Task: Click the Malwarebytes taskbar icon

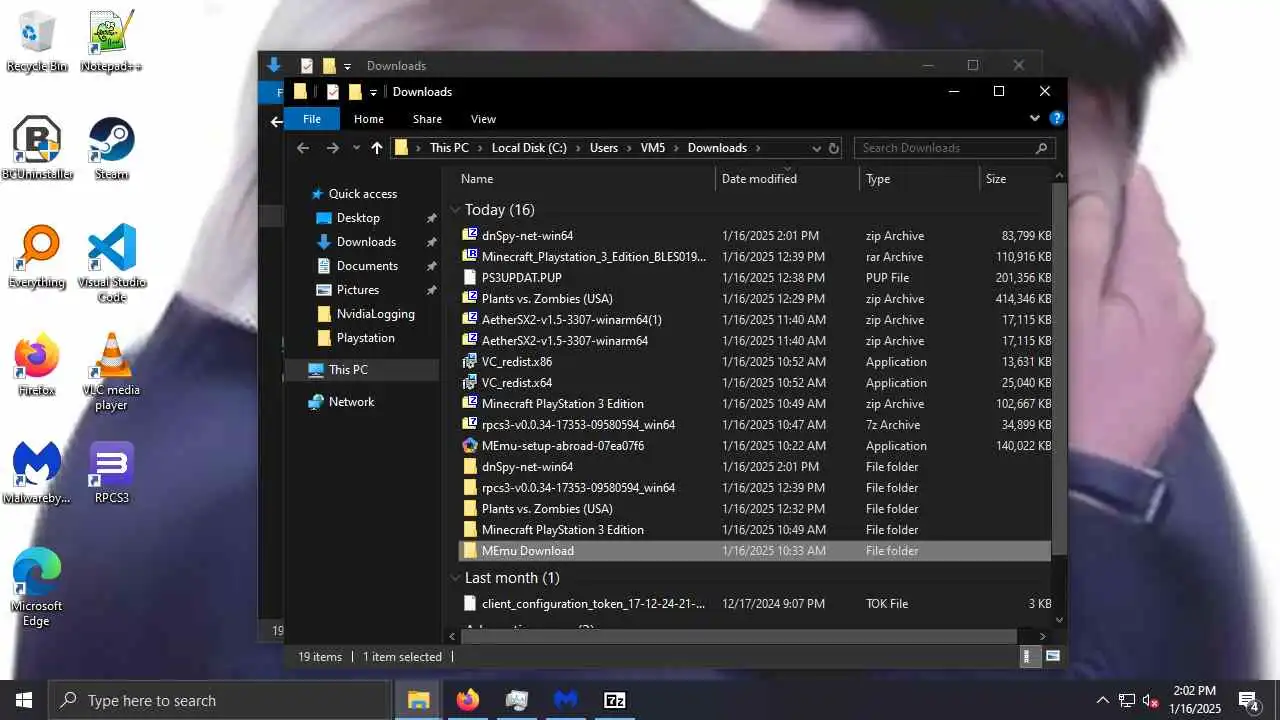Action: [x=566, y=700]
